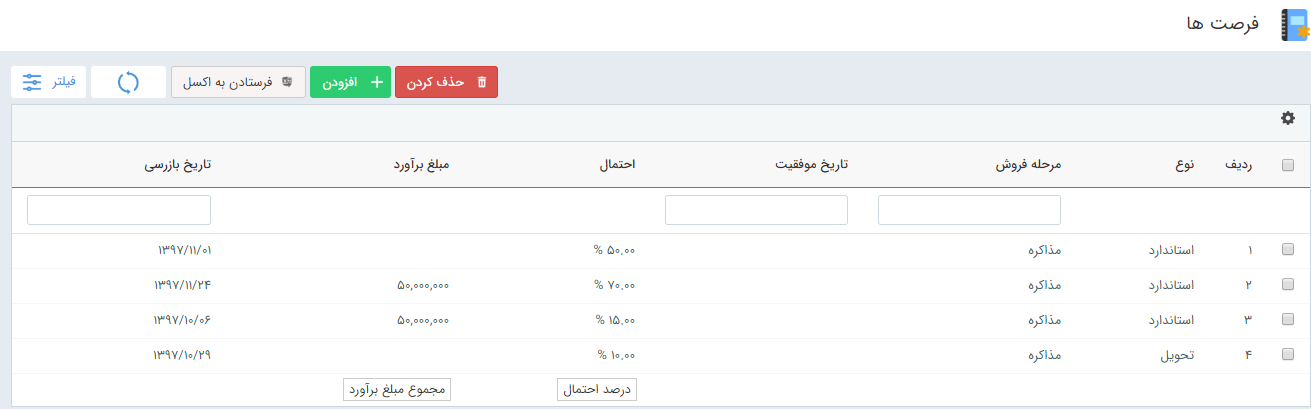Sort by تاریخ موفقیت column header
Screen dimensions: 1311x409
811,165
